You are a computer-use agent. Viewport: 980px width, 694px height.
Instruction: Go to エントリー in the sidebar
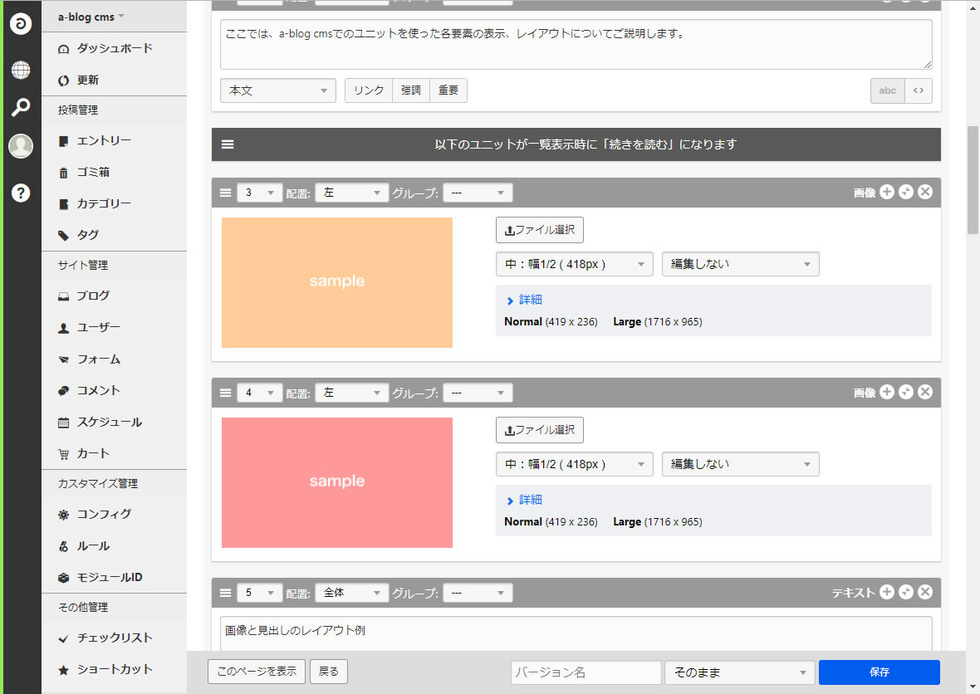click(104, 141)
